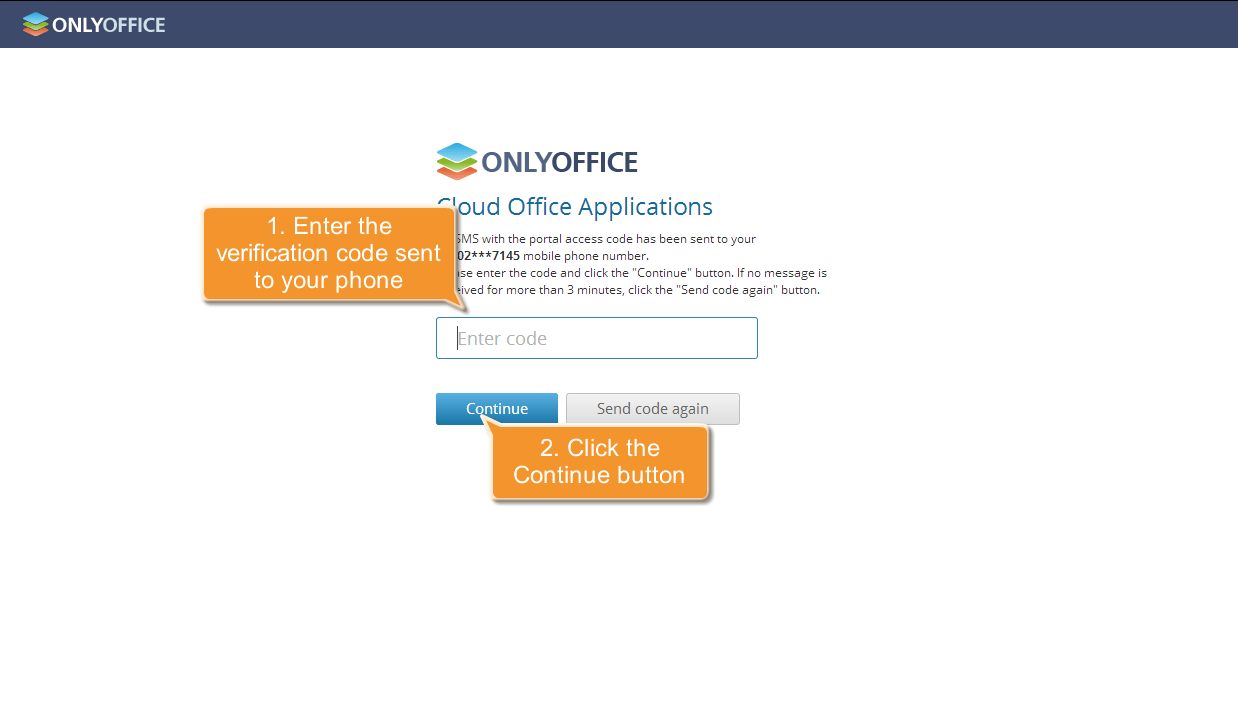Click the '2. Click the Continue button' callout
The image size is (1238, 707).
pos(600,461)
